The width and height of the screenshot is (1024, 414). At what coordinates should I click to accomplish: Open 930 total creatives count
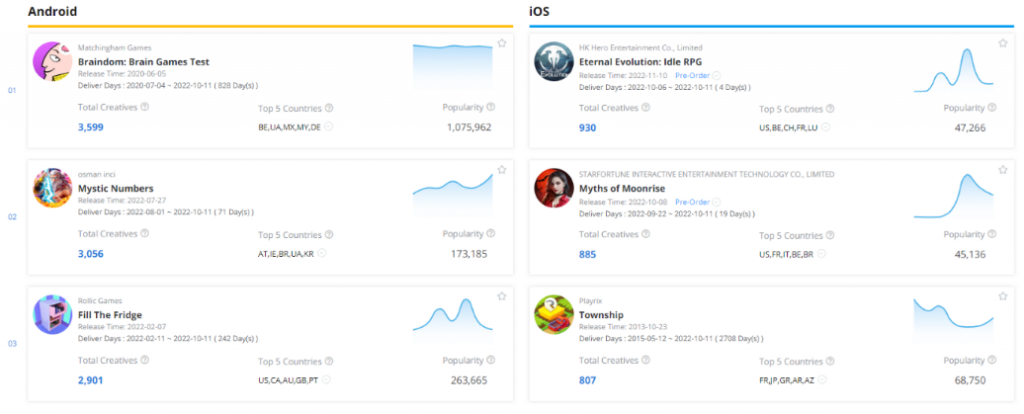(x=588, y=127)
